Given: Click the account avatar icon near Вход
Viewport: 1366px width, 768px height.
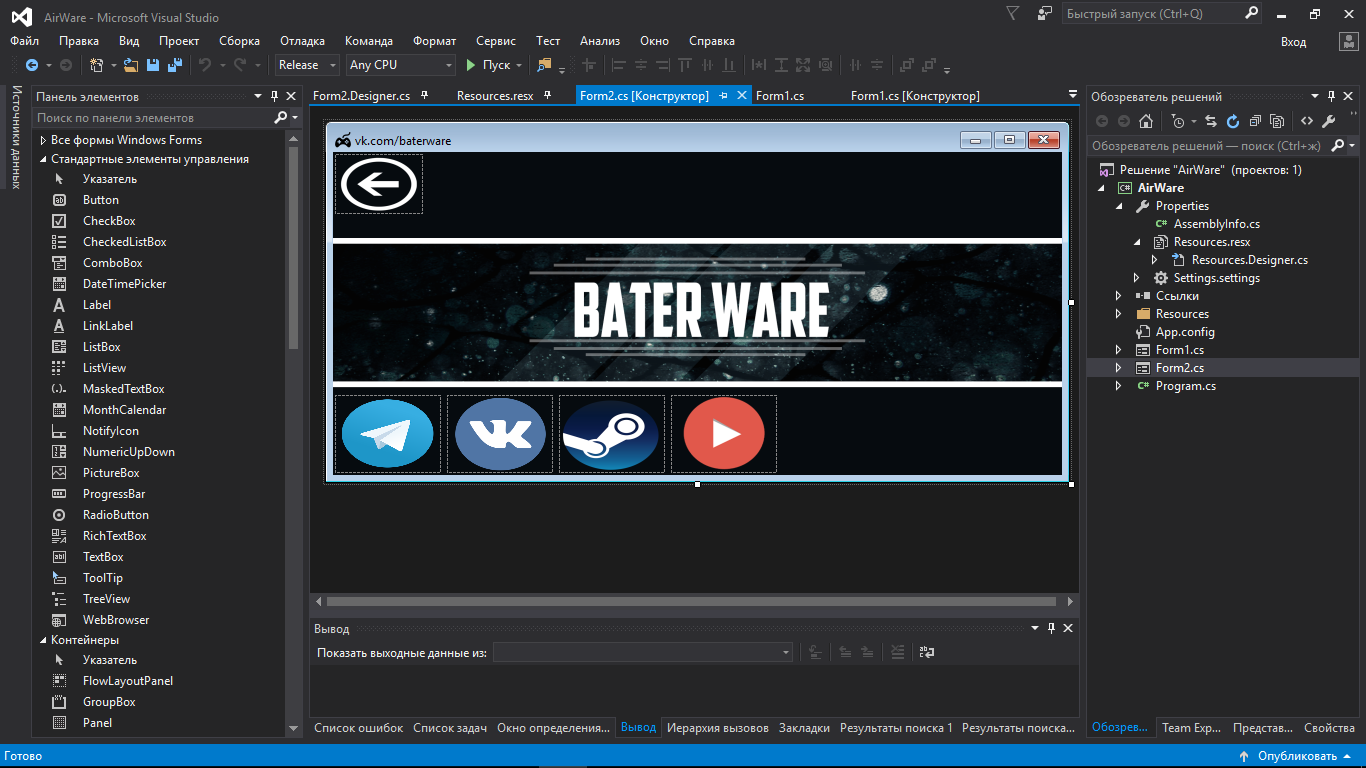Looking at the screenshot, I should pos(1348,41).
